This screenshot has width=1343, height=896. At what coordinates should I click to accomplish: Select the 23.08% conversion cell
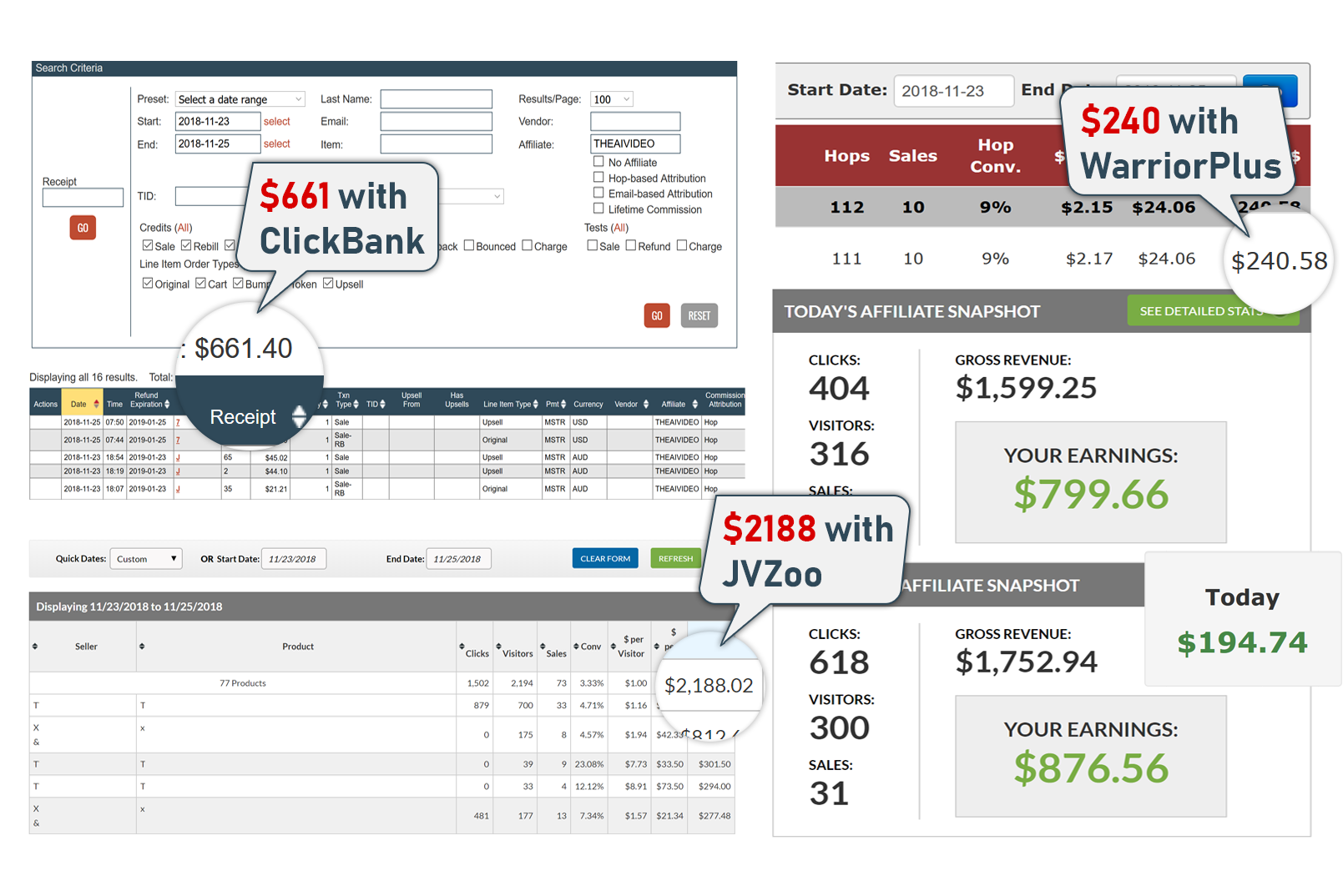[589, 764]
